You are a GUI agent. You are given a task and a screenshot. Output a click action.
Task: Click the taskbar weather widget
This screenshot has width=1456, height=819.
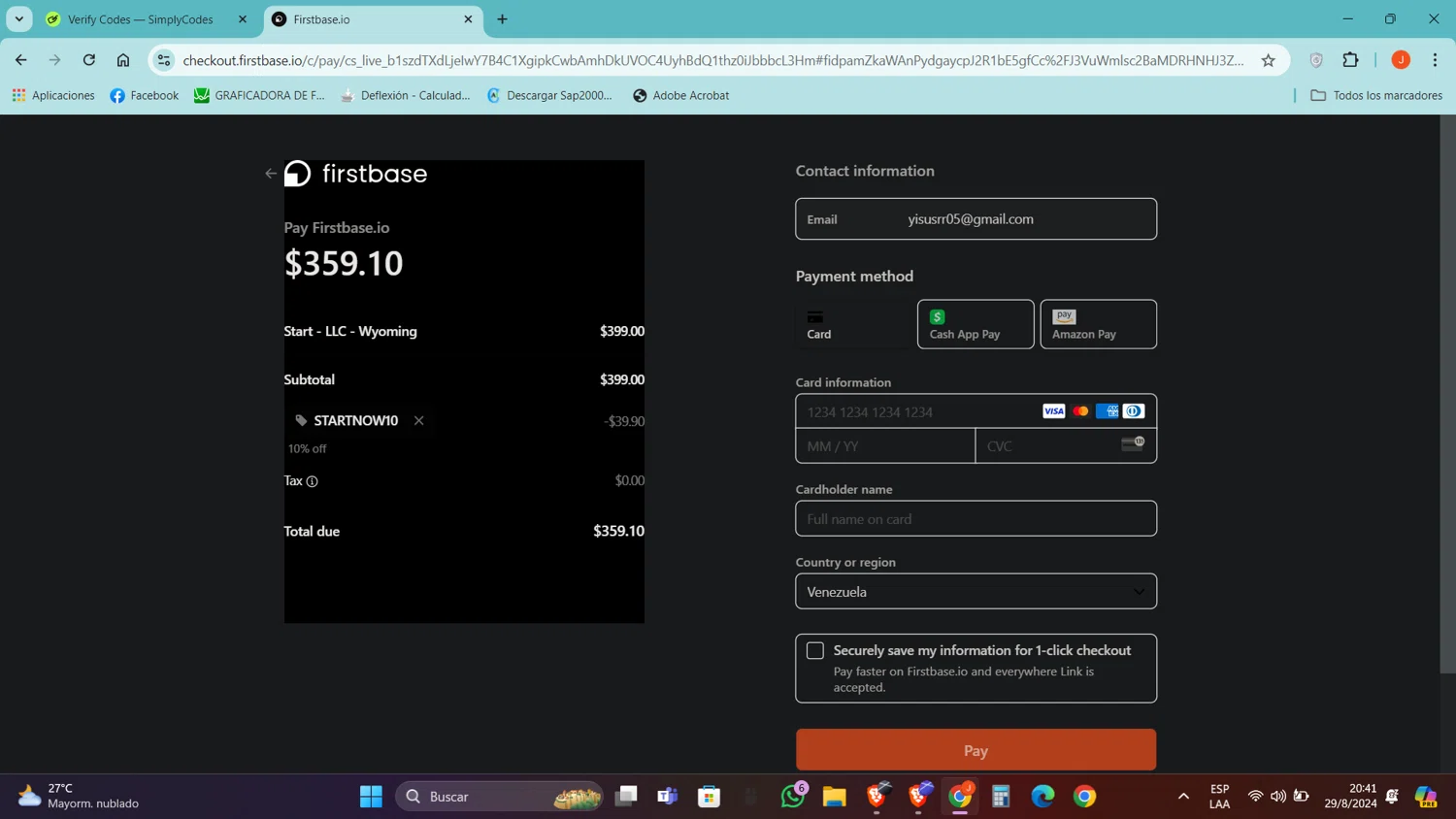click(80, 797)
